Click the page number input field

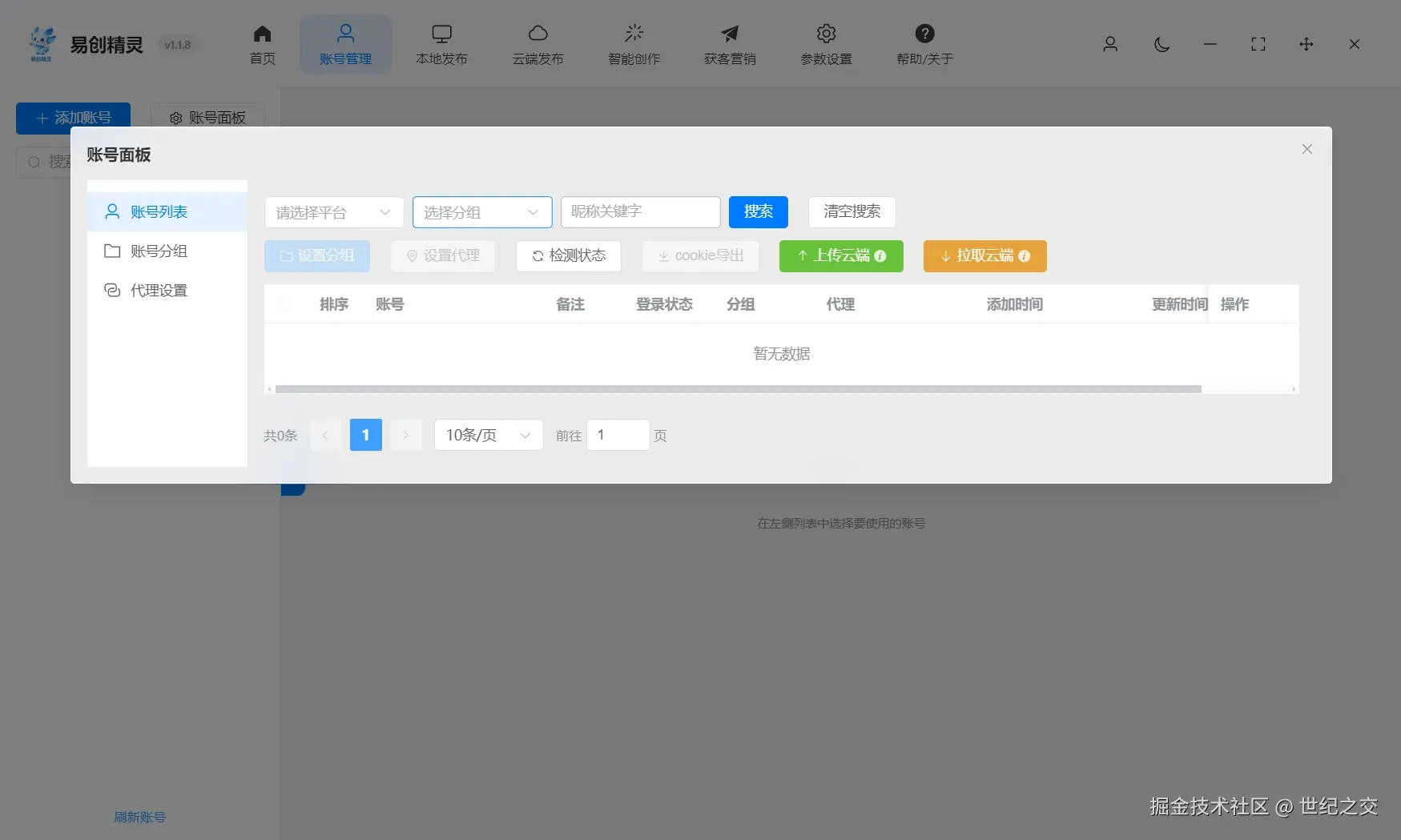618,435
